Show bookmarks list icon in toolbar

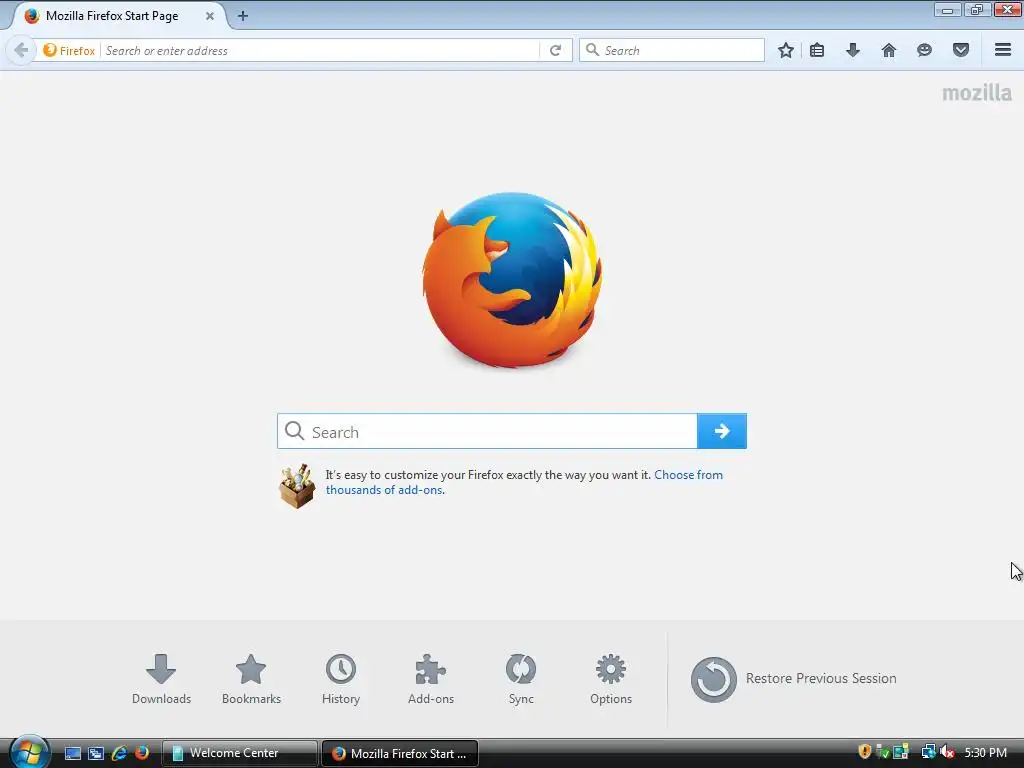(x=817, y=50)
